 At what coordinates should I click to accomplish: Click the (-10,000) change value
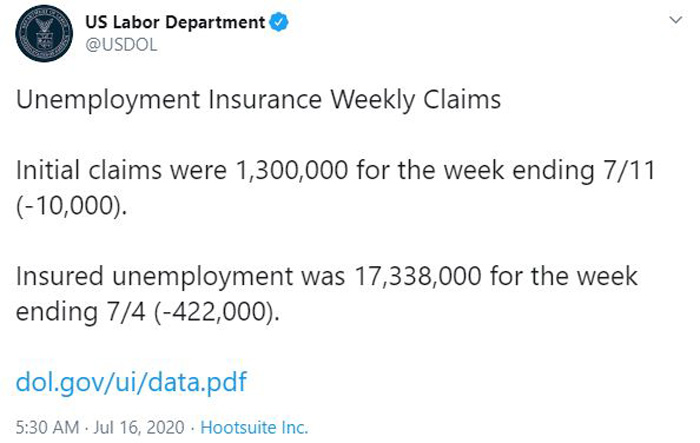click(x=71, y=206)
